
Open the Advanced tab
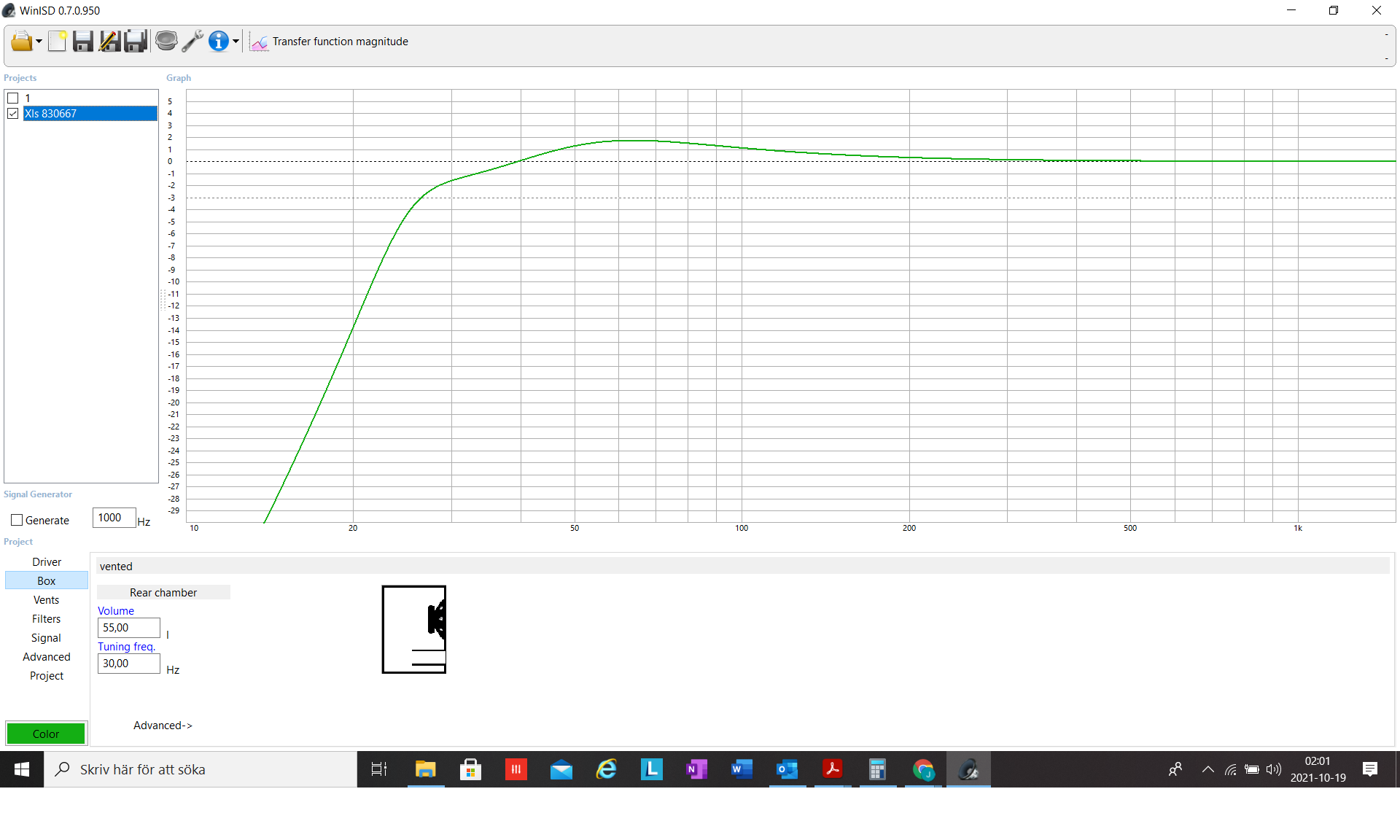(47, 656)
